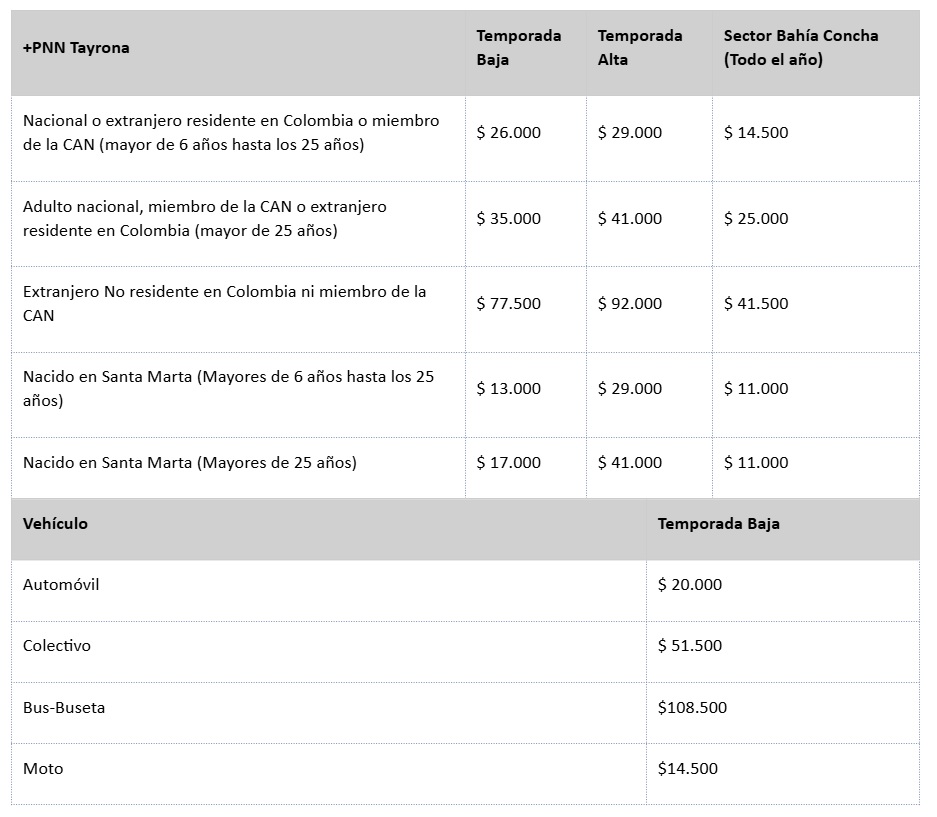Image resolution: width=937 pixels, height=817 pixels.
Task: Click the $26.000 low season price
Action: pyautogui.click(x=509, y=133)
